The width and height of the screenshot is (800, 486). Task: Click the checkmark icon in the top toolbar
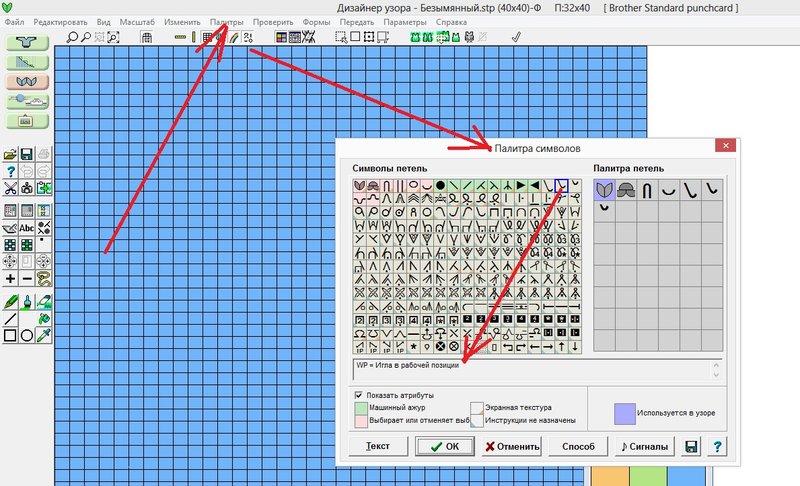tap(516, 37)
